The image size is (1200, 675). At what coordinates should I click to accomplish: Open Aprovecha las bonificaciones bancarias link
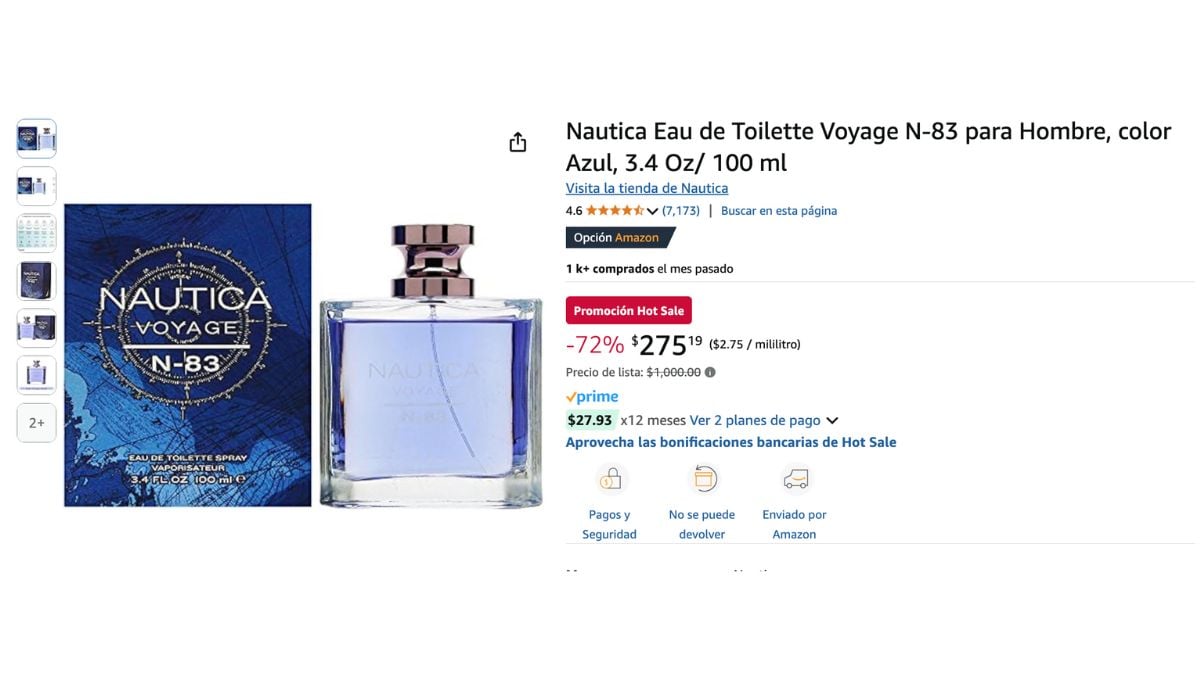pyautogui.click(x=731, y=442)
